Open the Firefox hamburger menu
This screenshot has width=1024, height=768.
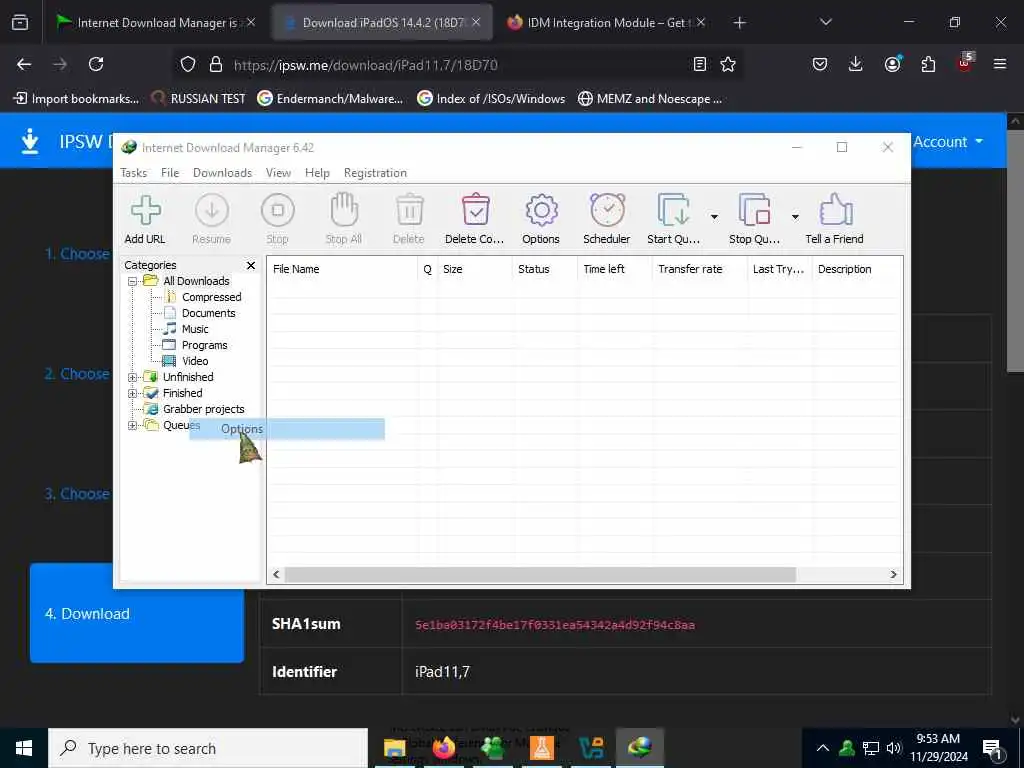coord(1000,64)
